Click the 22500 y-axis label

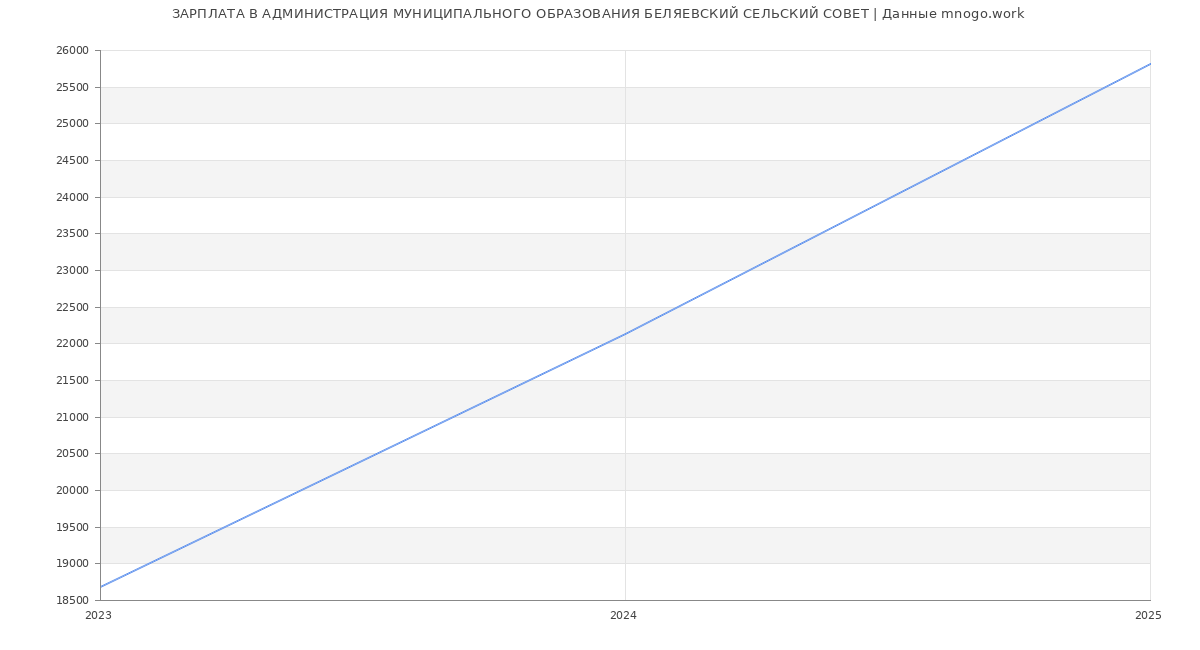[x=72, y=308]
